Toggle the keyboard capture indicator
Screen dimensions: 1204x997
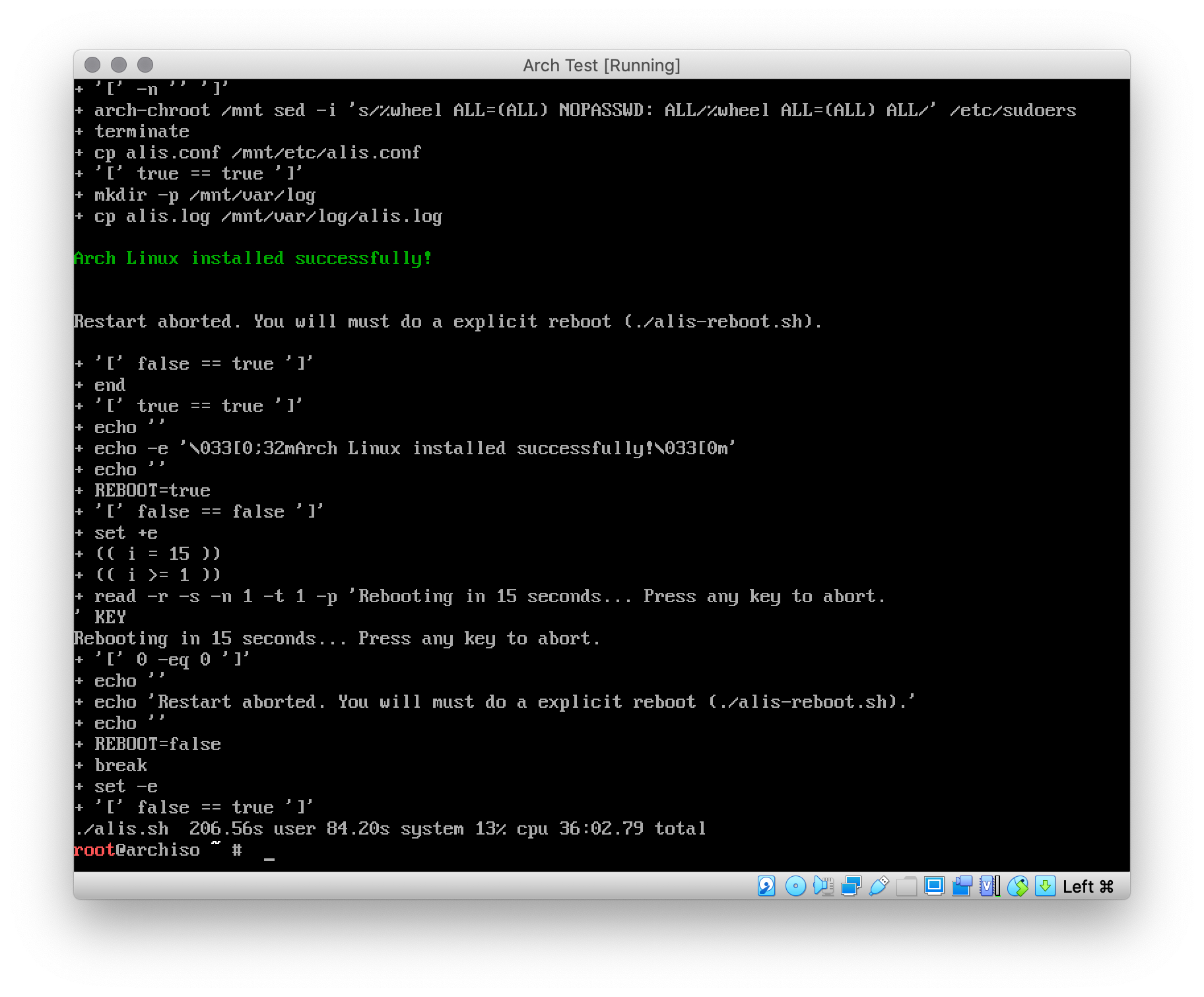pyautogui.click(x=1045, y=886)
